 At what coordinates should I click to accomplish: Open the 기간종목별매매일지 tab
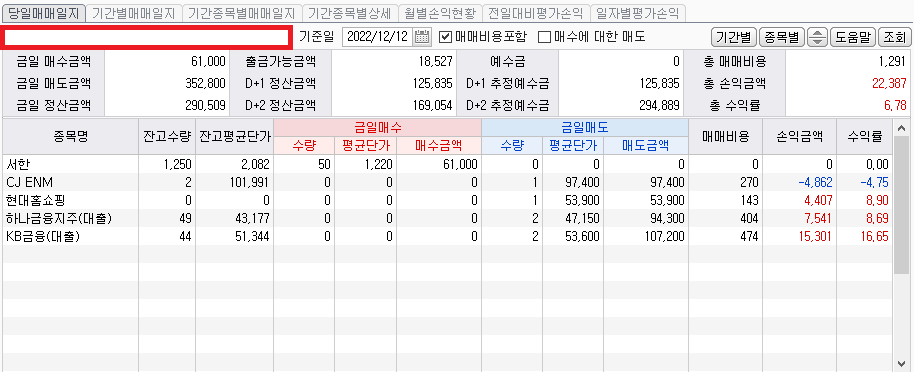(242, 12)
